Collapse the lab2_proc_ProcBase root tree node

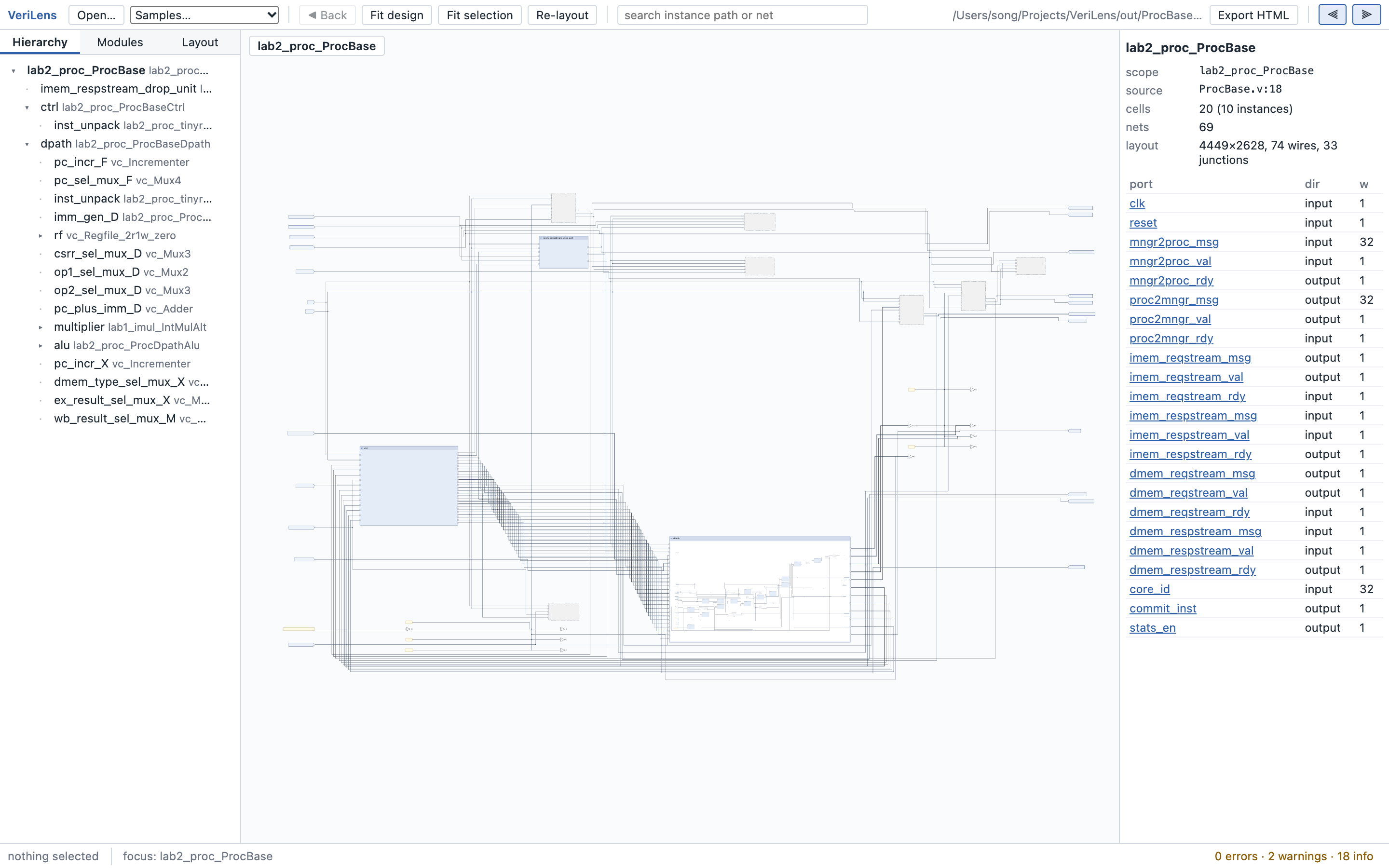pos(14,70)
